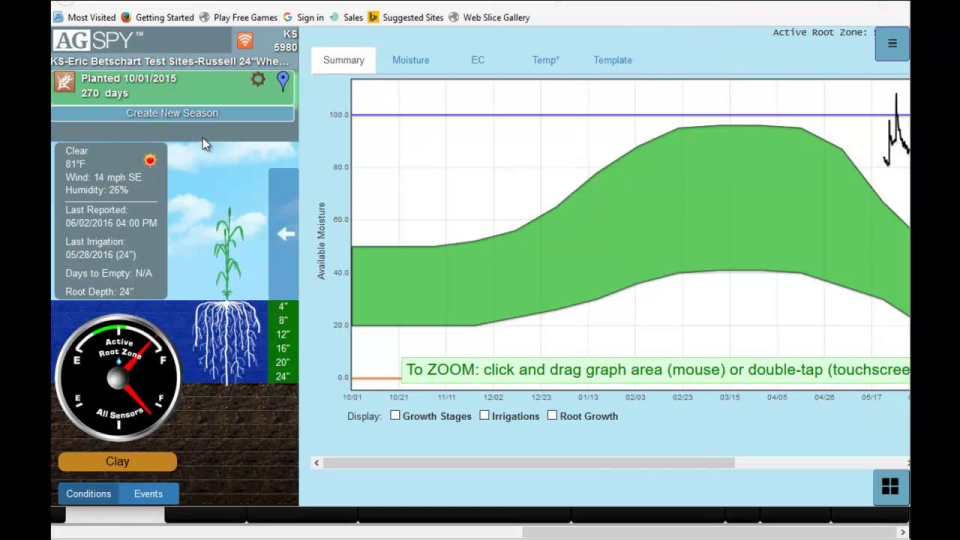This screenshot has height=540, width=960.
Task: Click the graph horizontal scrollbar thumb
Action: tap(529, 463)
